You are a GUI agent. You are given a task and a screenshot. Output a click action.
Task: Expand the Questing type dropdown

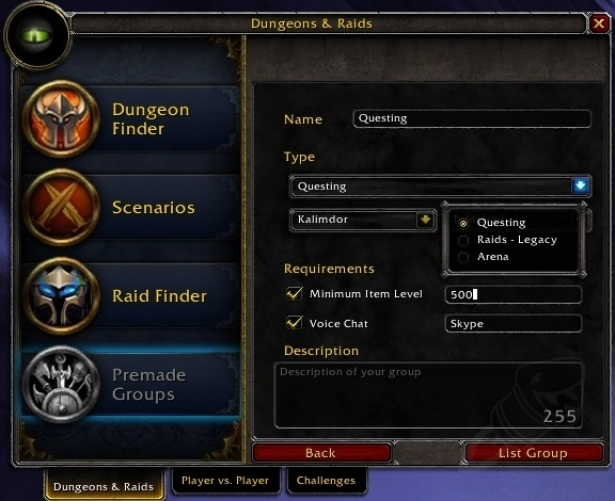440,186
